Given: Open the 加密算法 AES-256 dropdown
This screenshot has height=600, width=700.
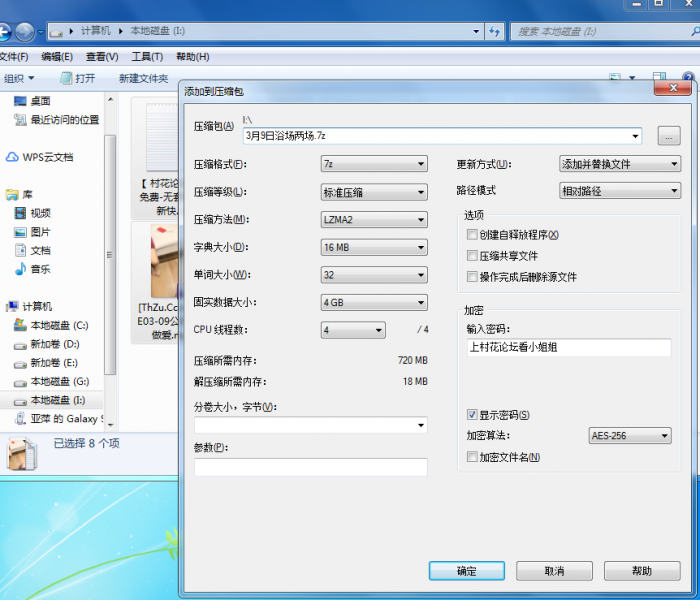Looking at the screenshot, I should tap(629, 436).
